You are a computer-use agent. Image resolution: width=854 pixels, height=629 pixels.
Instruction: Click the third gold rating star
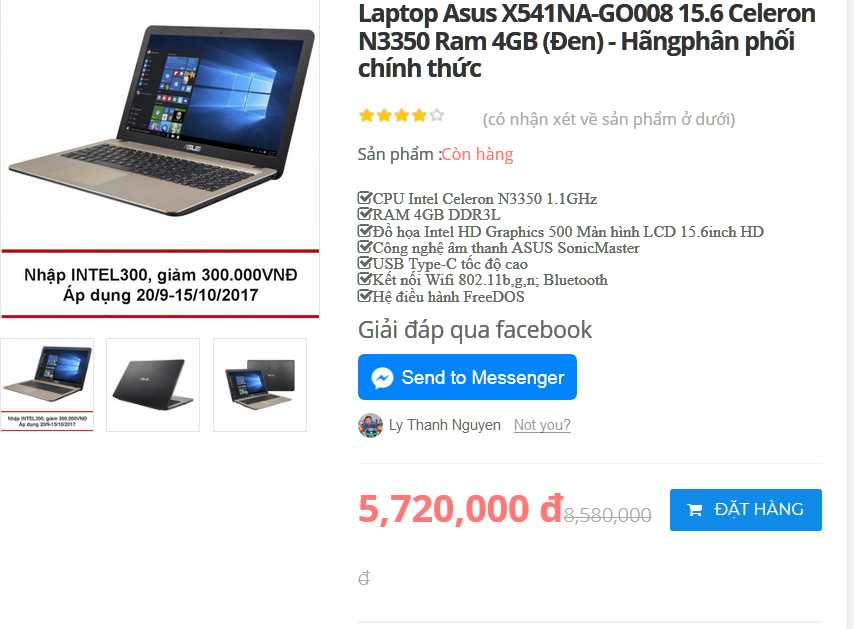pyautogui.click(x=402, y=115)
